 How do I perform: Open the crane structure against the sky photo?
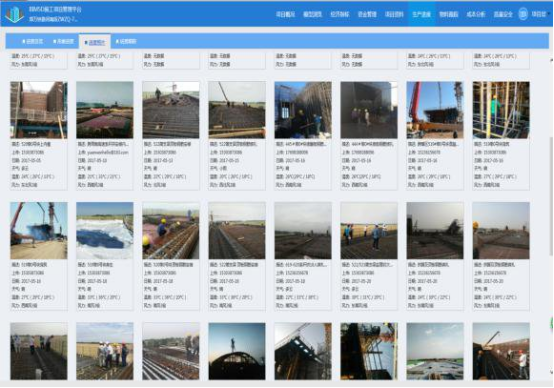click(x=303, y=351)
